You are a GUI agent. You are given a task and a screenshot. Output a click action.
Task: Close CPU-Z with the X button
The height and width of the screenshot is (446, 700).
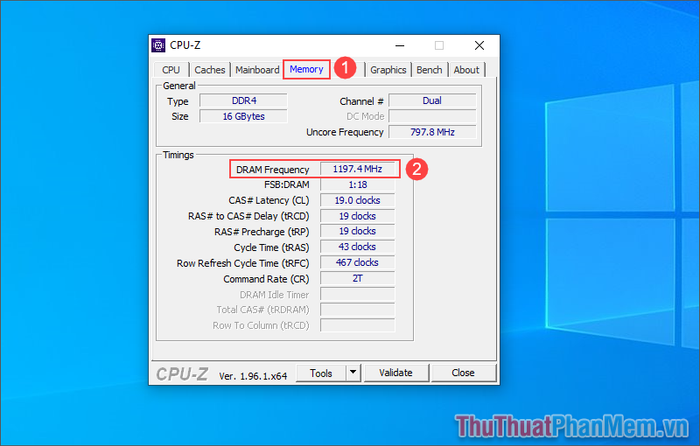[x=479, y=46]
